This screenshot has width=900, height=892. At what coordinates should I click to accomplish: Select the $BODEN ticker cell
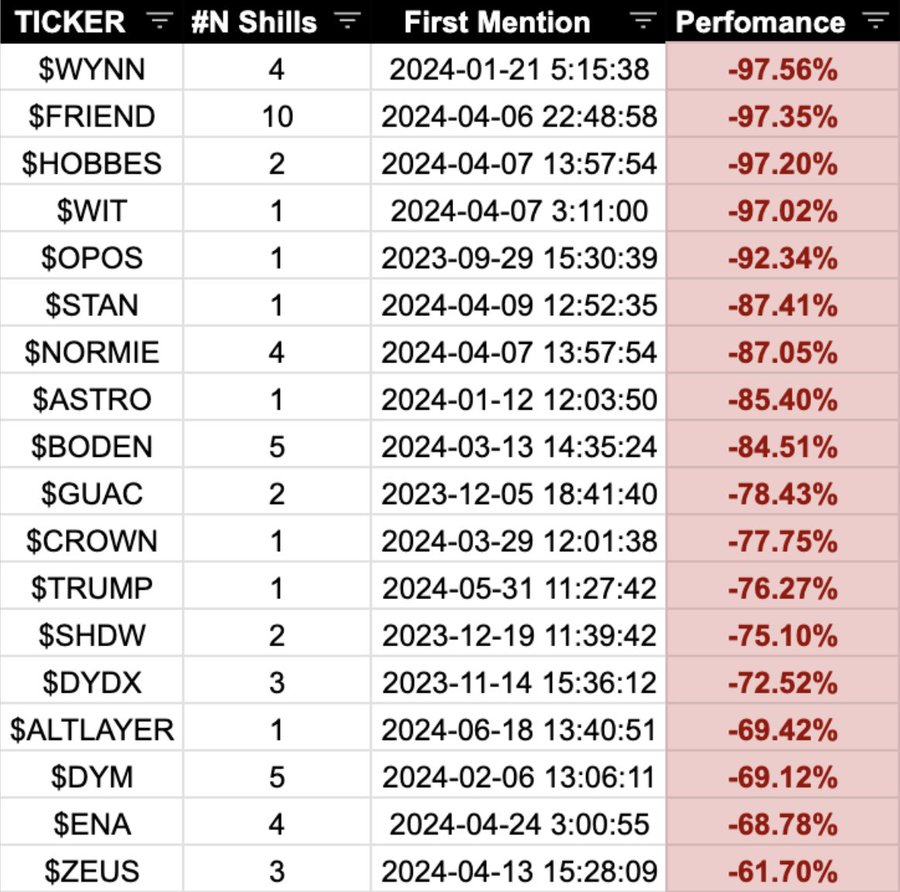(91, 447)
